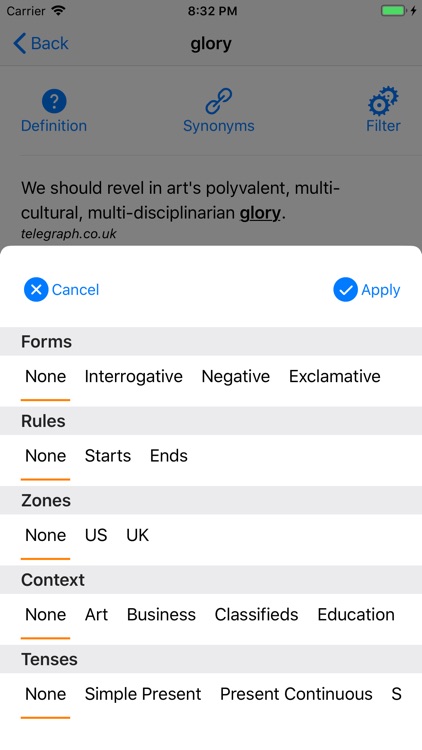422x750 pixels.
Task: Select Ends under Rules
Action: [169, 456]
